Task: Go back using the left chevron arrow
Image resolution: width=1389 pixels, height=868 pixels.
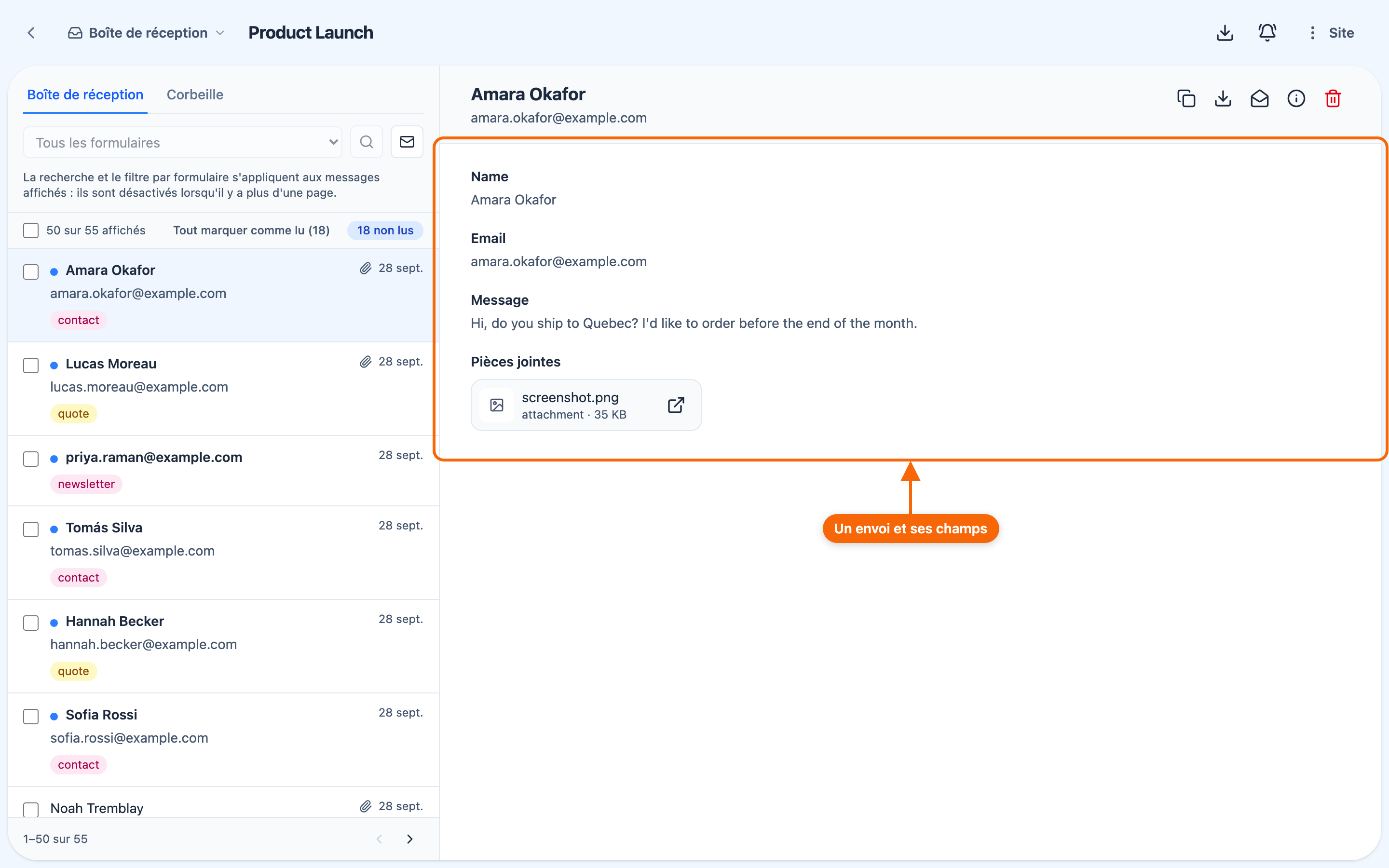Action: tap(31, 33)
